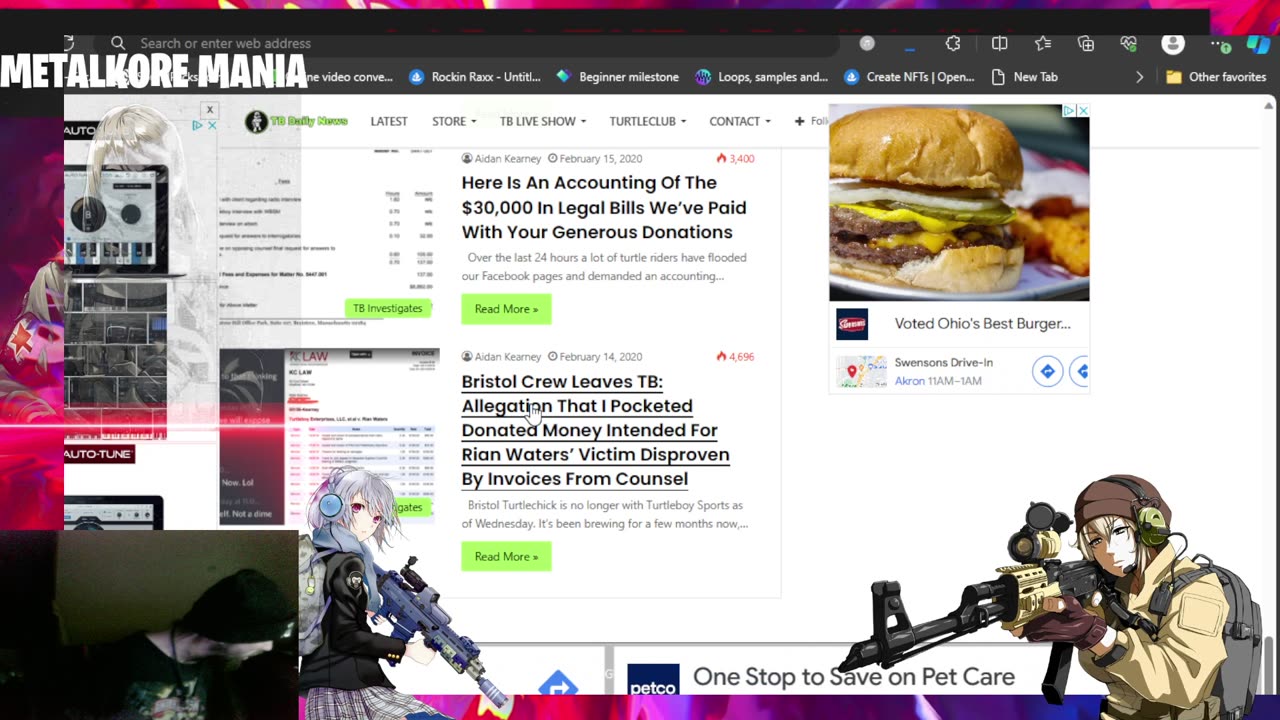The width and height of the screenshot is (1280, 720).
Task: Click Swensons Drive-In Akron listing text
Action: point(943,372)
